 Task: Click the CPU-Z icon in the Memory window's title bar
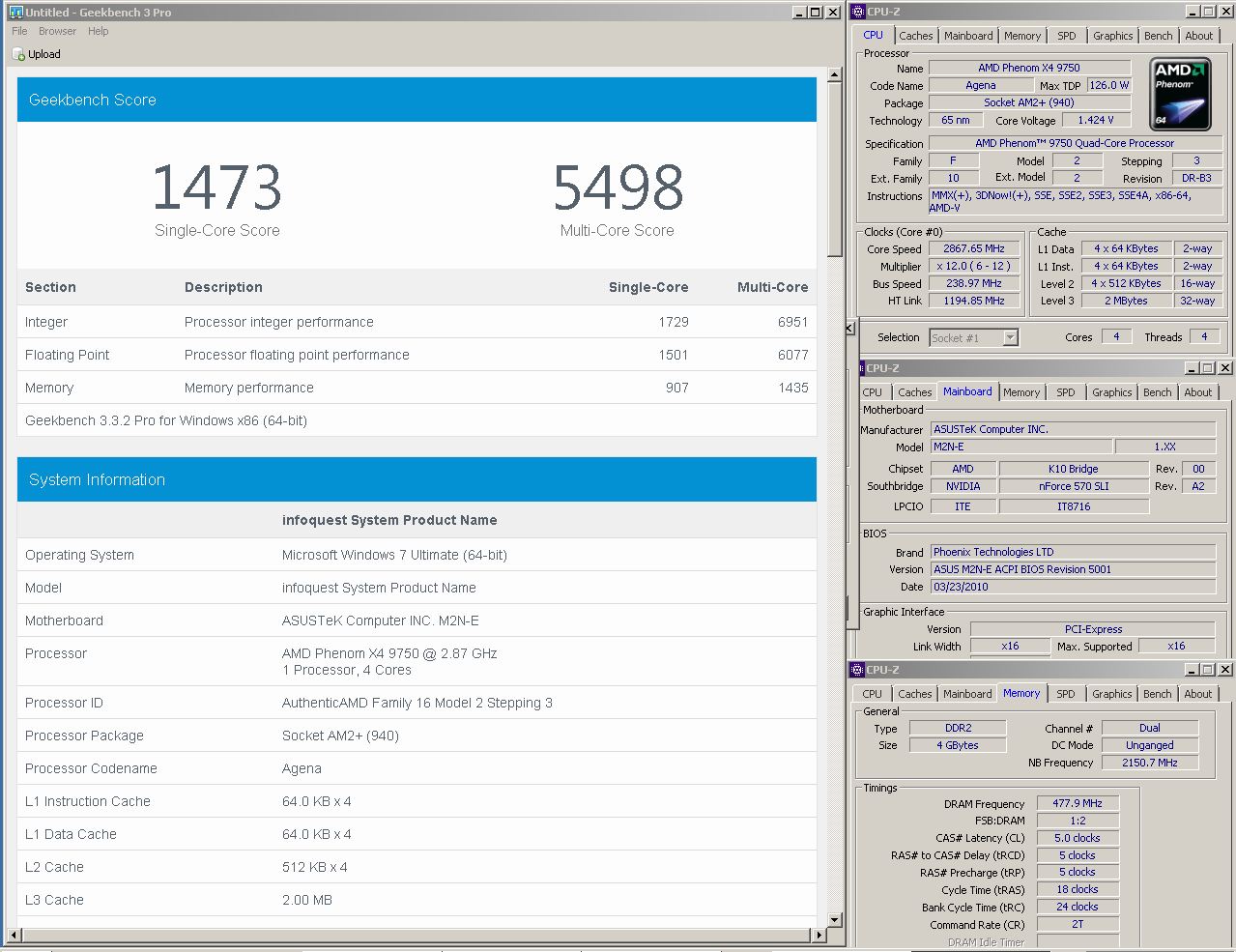857,670
